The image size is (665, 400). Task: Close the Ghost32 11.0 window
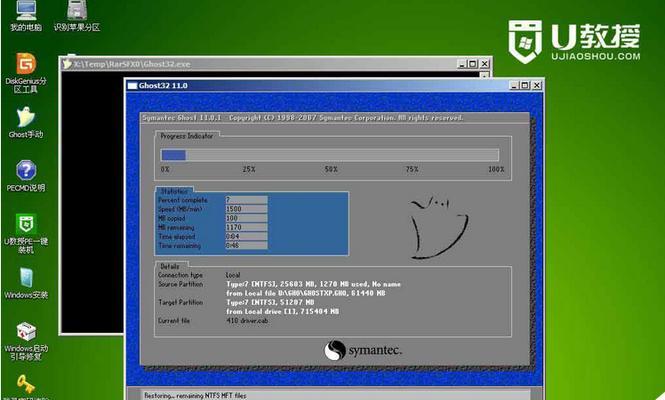(x=536, y=85)
